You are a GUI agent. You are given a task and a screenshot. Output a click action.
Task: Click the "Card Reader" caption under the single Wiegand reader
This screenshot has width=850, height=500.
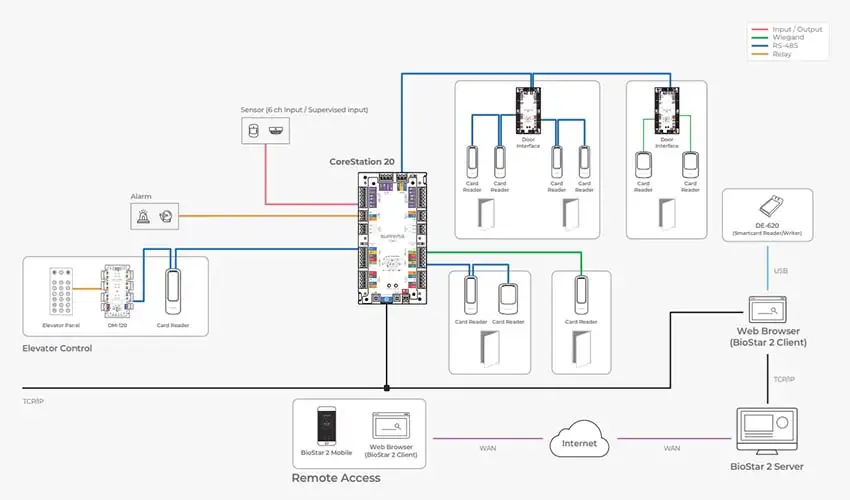(581, 322)
